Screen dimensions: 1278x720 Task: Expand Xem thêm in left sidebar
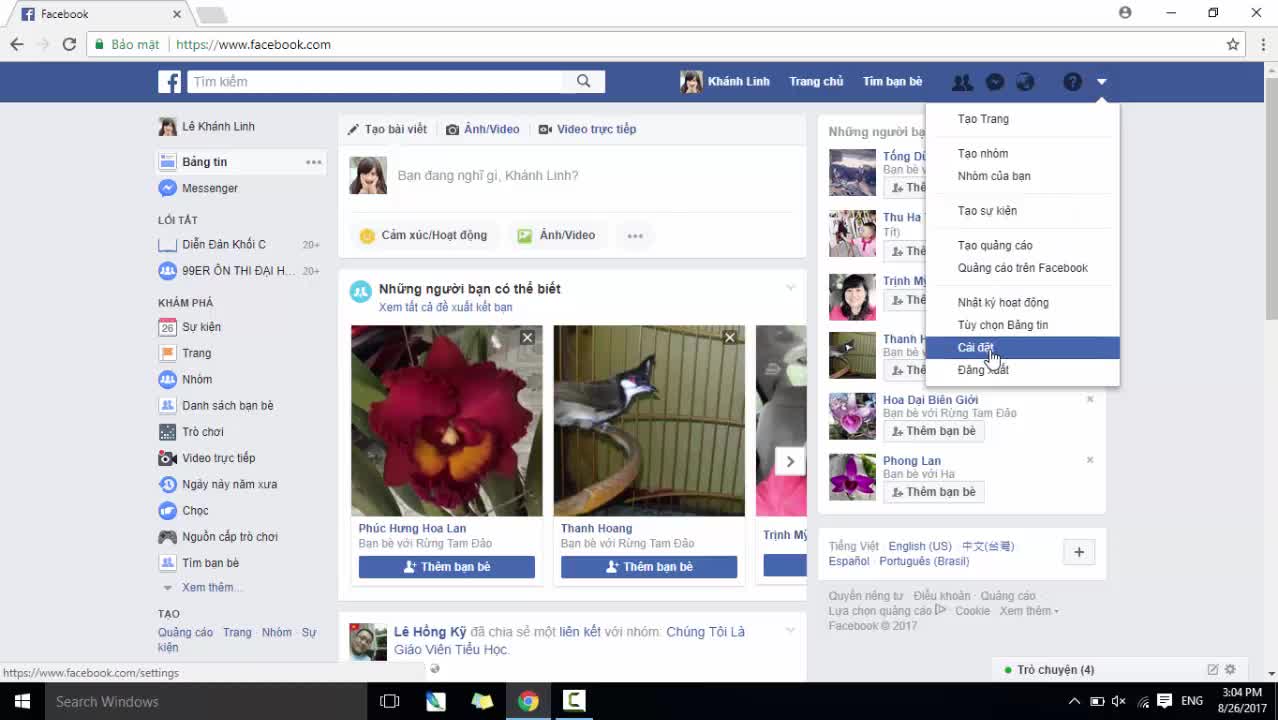[x=210, y=587]
